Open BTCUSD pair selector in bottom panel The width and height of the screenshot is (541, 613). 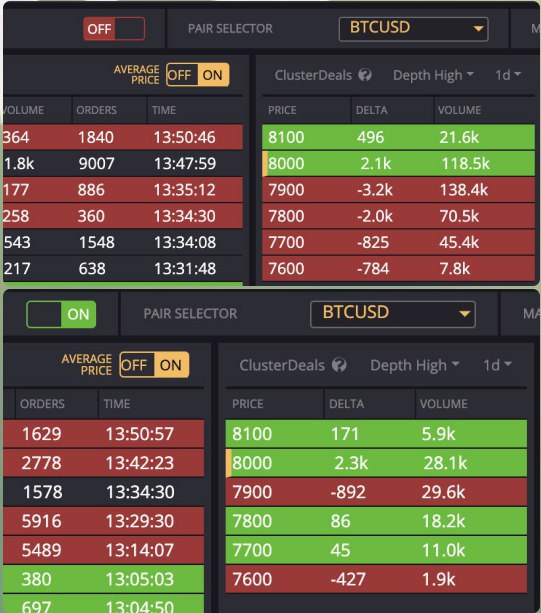pyautogui.click(x=392, y=314)
